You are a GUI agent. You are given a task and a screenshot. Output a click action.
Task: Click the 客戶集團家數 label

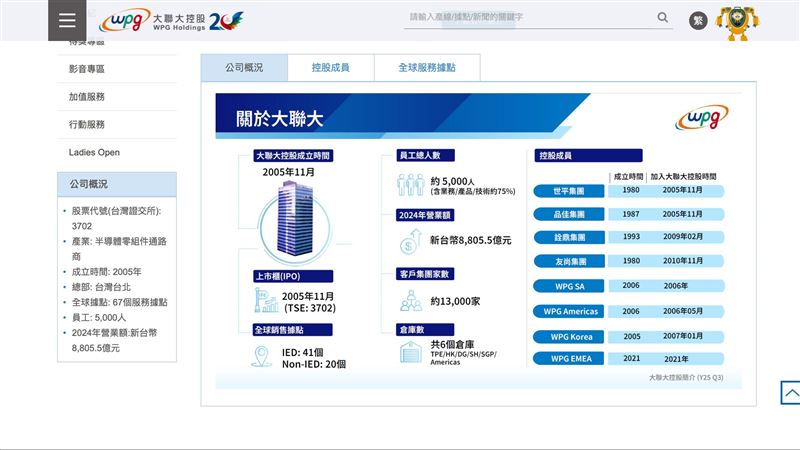click(x=425, y=274)
